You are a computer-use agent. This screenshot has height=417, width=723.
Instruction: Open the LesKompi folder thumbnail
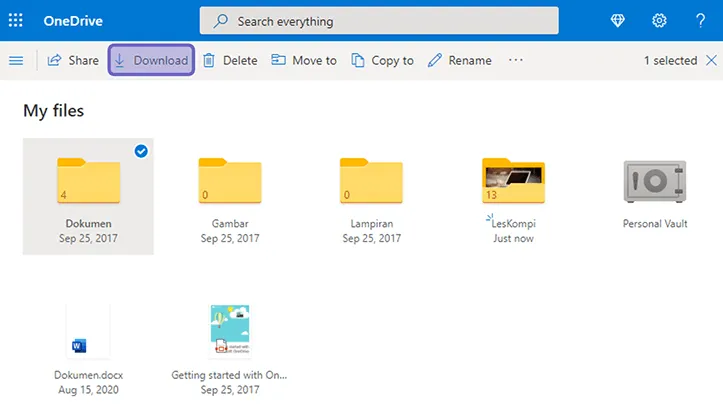[x=513, y=180]
